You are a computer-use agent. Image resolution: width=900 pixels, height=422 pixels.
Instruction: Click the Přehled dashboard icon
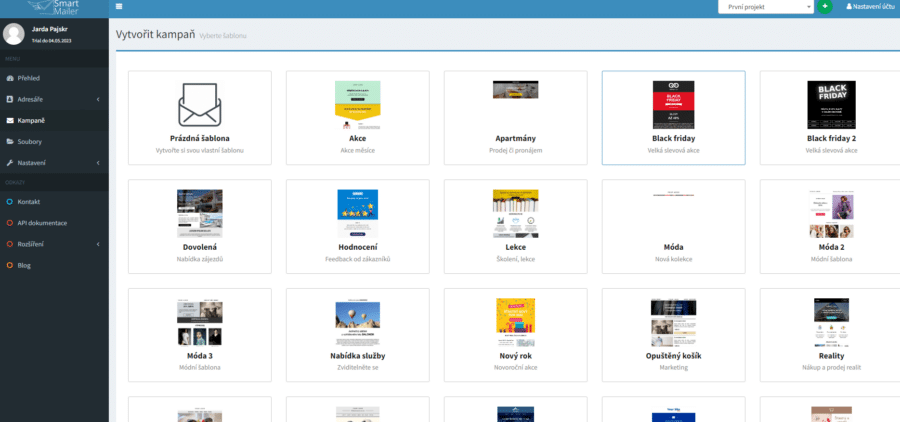(10, 78)
